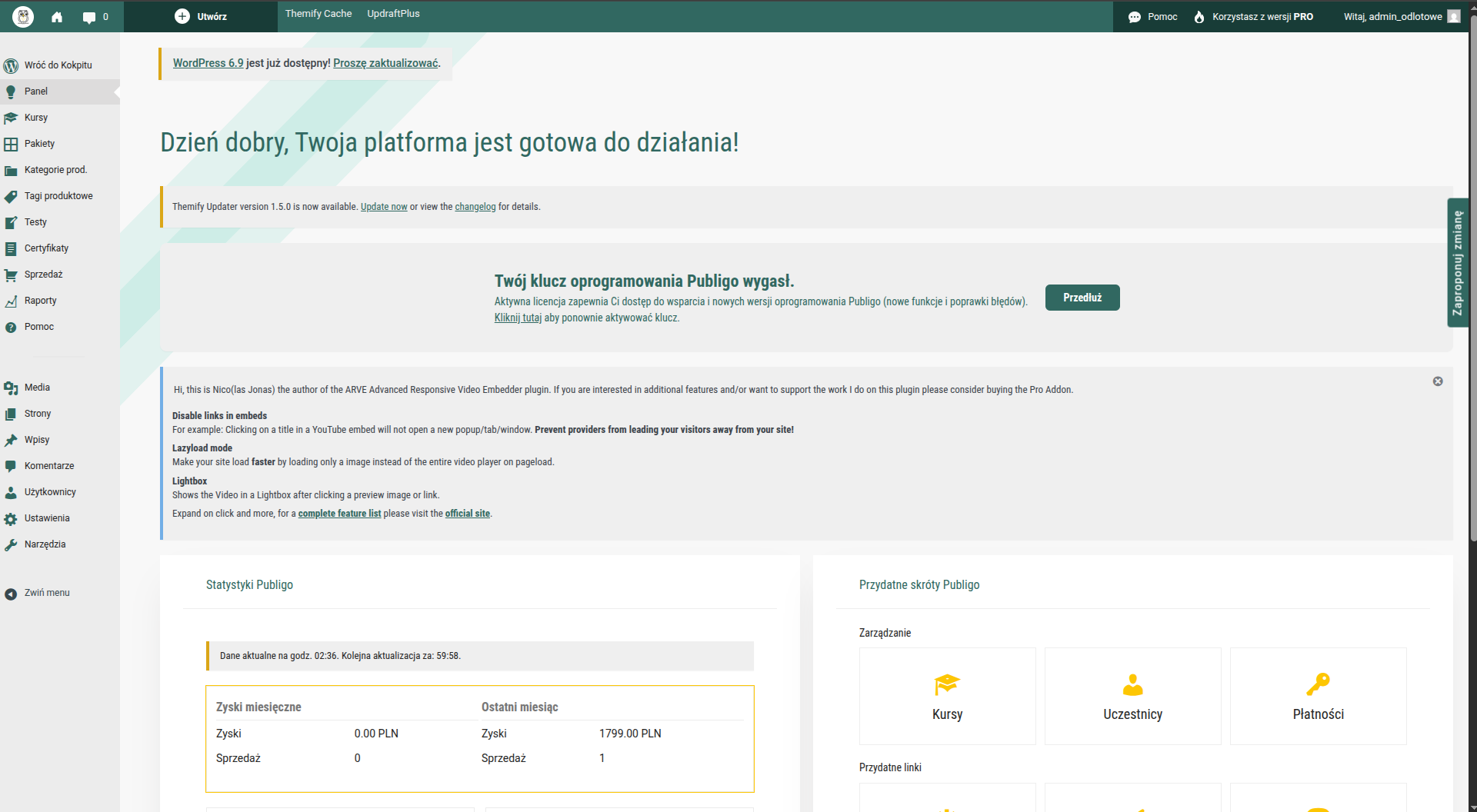Open Themify Cache menu

pyautogui.click(x=318, y=14)
